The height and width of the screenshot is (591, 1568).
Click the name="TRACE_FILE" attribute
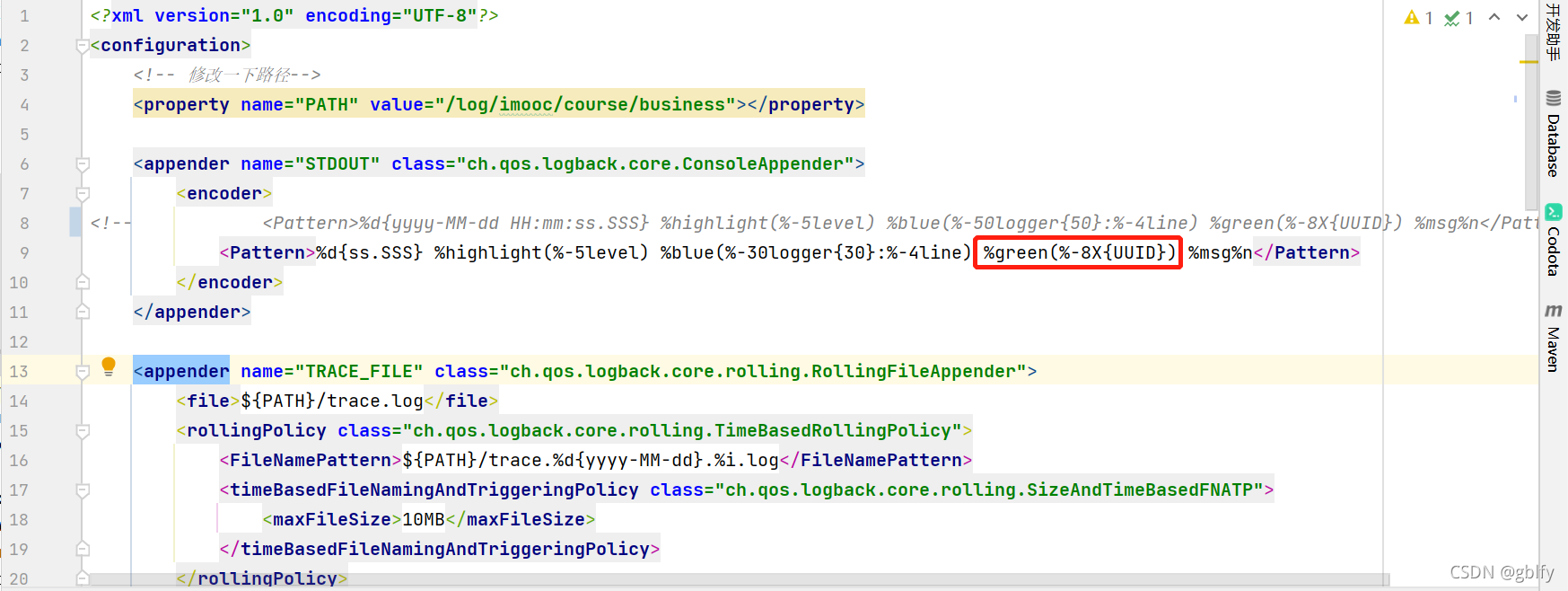(x=332, y=372)
